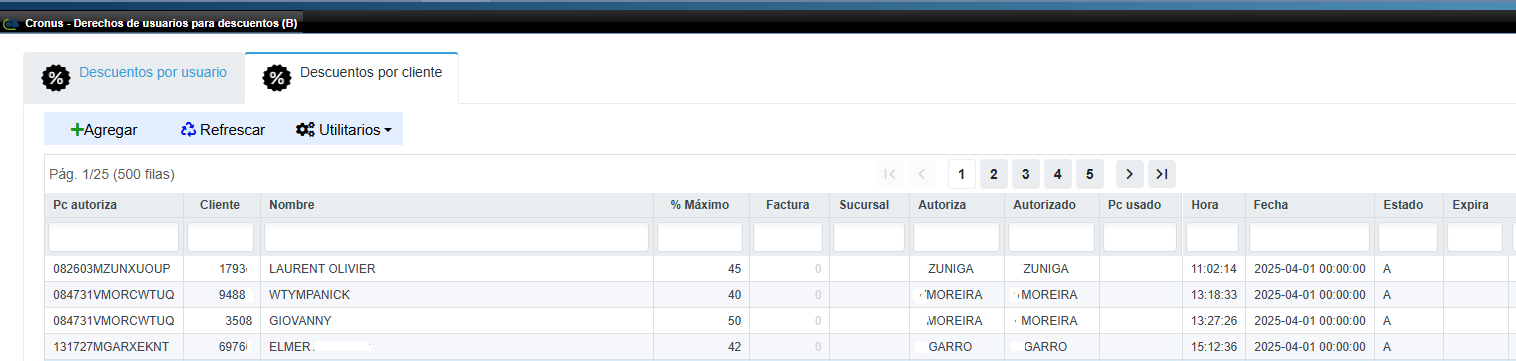The image size is (1516, 361).
Task: Focus the Sucursal filter field
Action: (868, 237)
